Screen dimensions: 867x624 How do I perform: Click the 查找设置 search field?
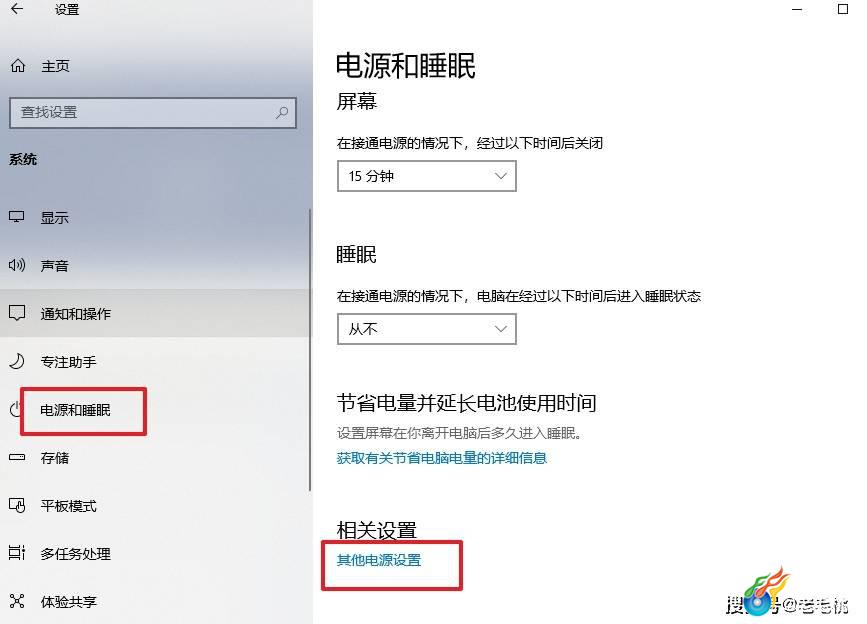click(153, 113)
